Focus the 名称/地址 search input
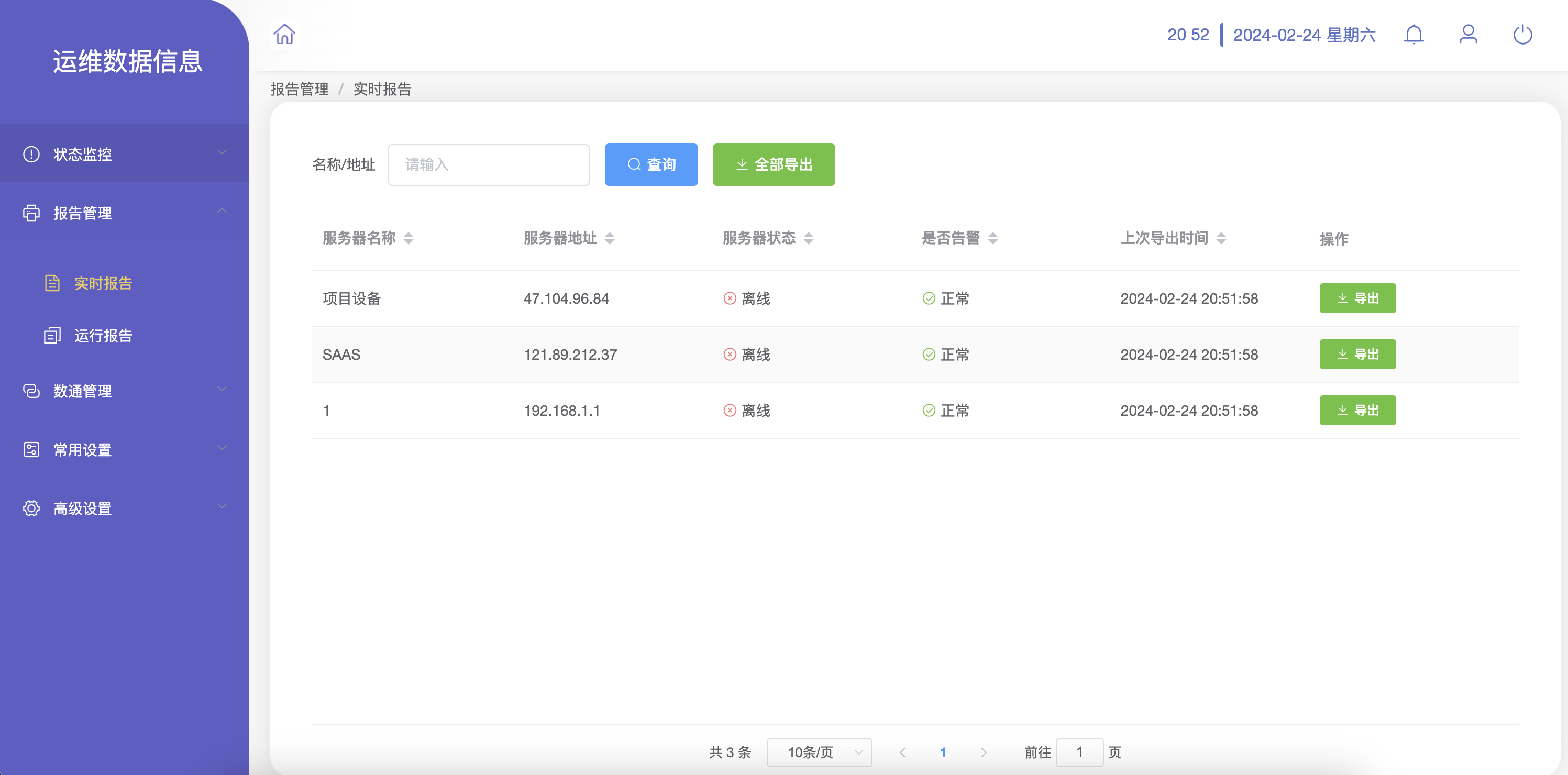Image resolution: width=1568 pixels, height=775 pixels. (489, 164)
